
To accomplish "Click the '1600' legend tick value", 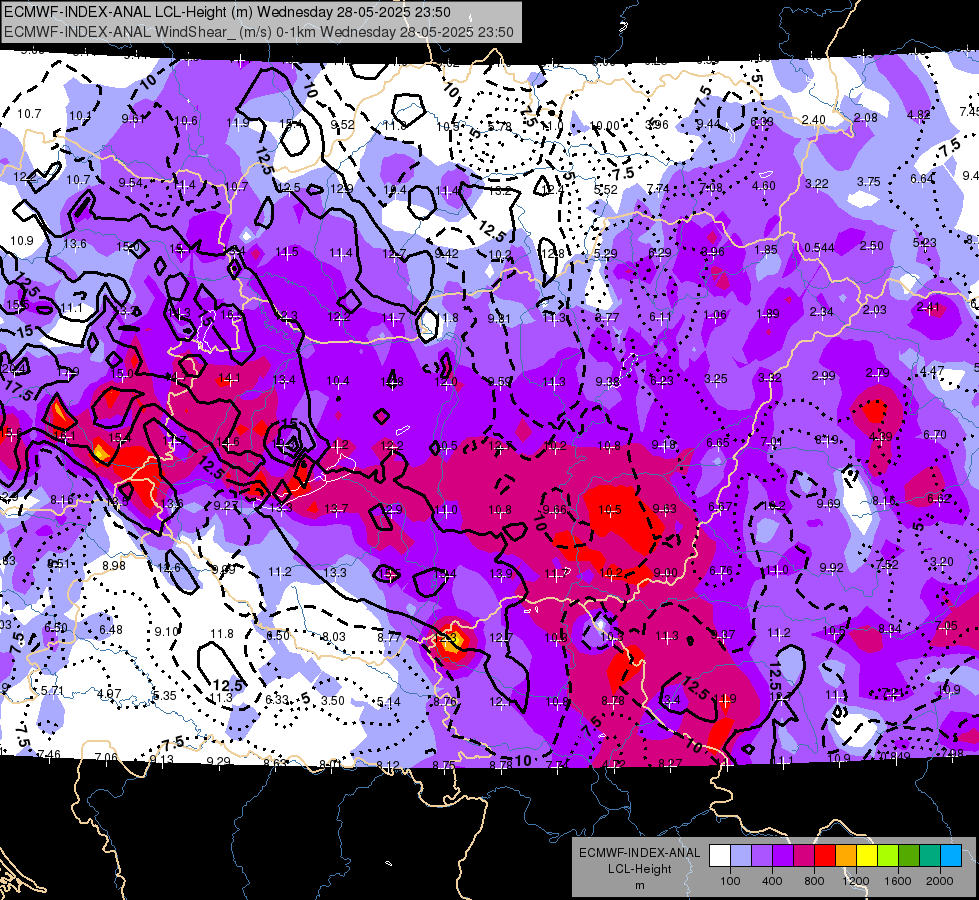I will pyautogui.click(x=898, y=881).
